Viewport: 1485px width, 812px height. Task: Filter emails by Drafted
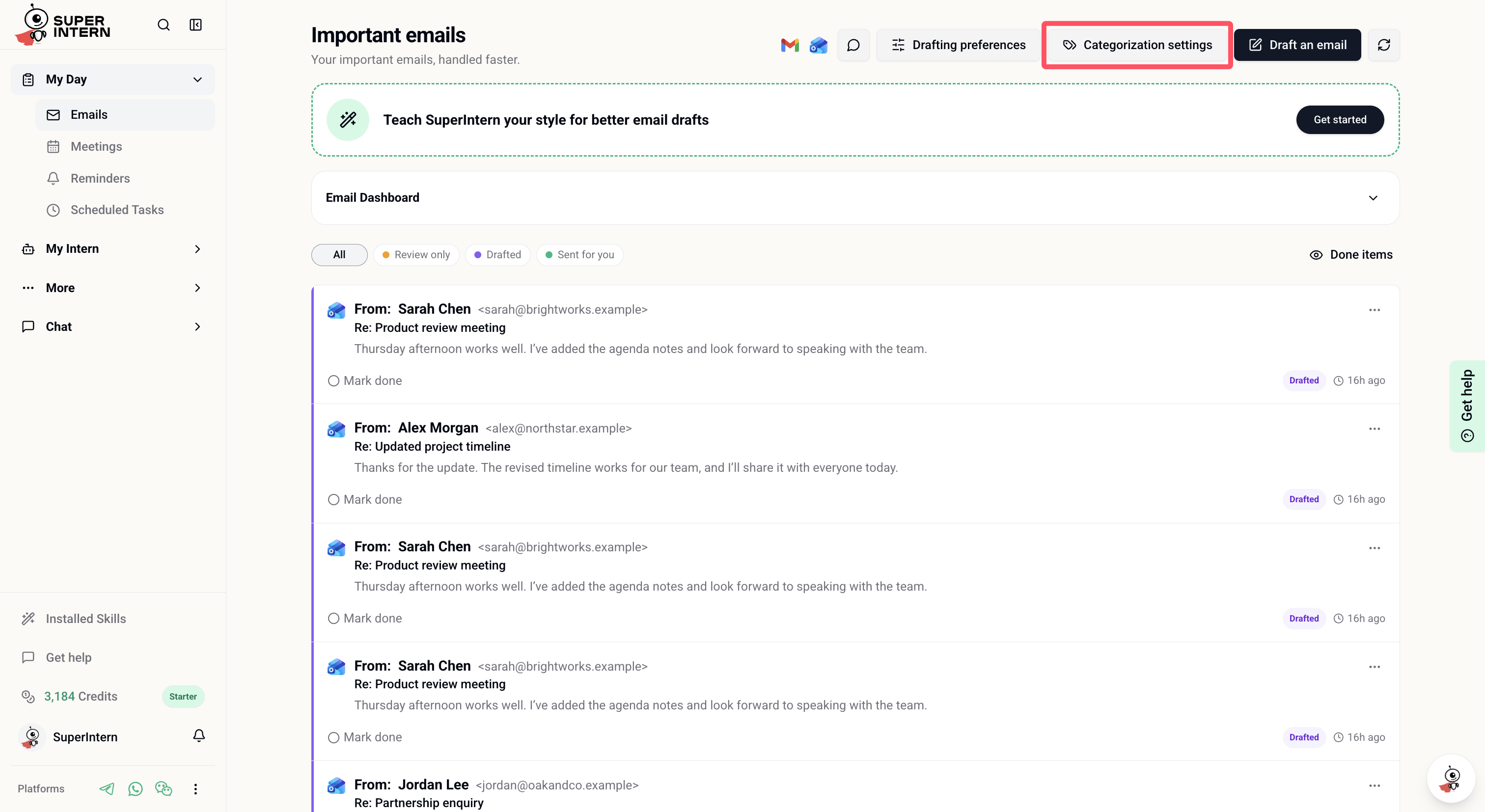497,255
